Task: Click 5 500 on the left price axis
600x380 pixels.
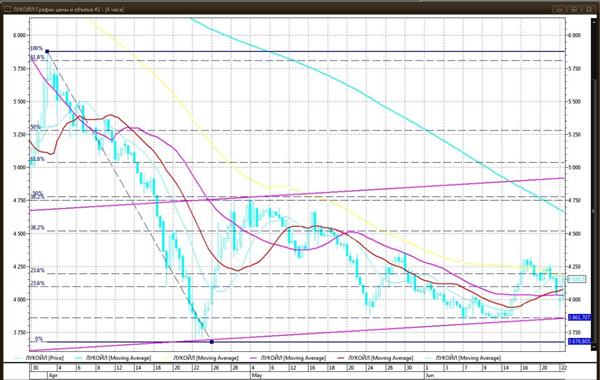Action: 19,101
